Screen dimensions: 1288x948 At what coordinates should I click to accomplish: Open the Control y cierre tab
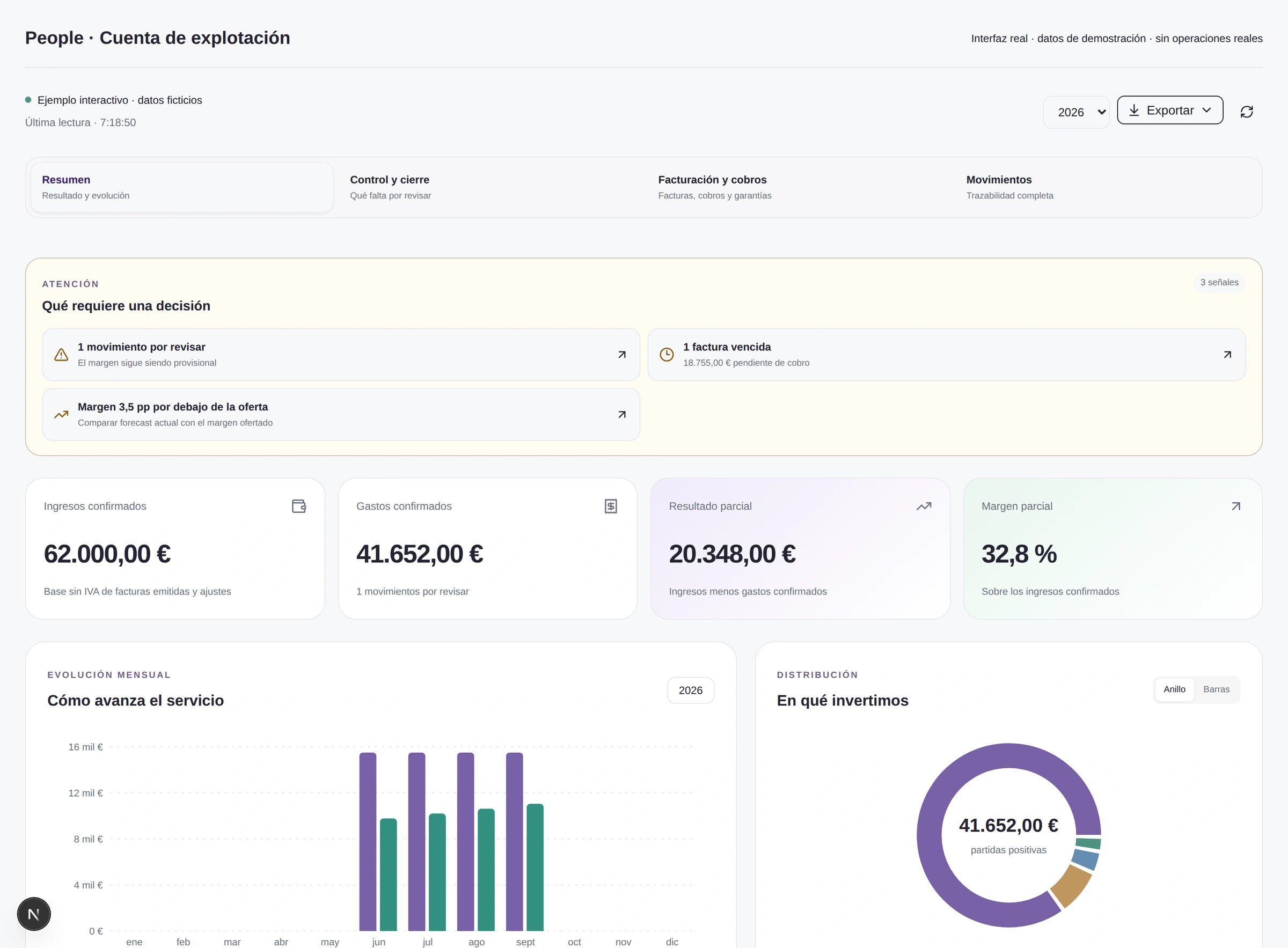pyautogui.click(x=489, y=187)
